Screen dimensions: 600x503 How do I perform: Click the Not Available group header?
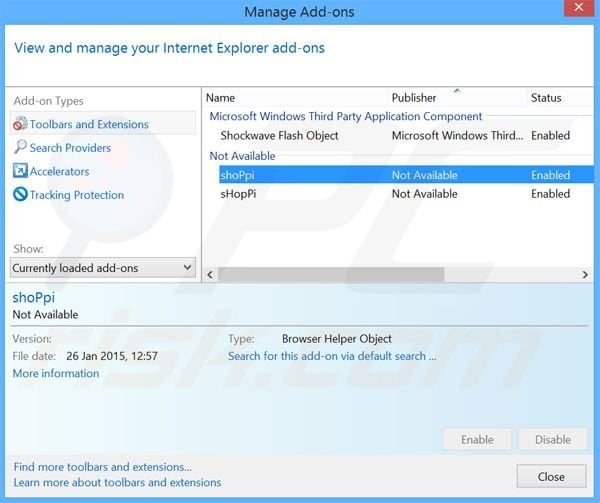[x=243, y=156]
